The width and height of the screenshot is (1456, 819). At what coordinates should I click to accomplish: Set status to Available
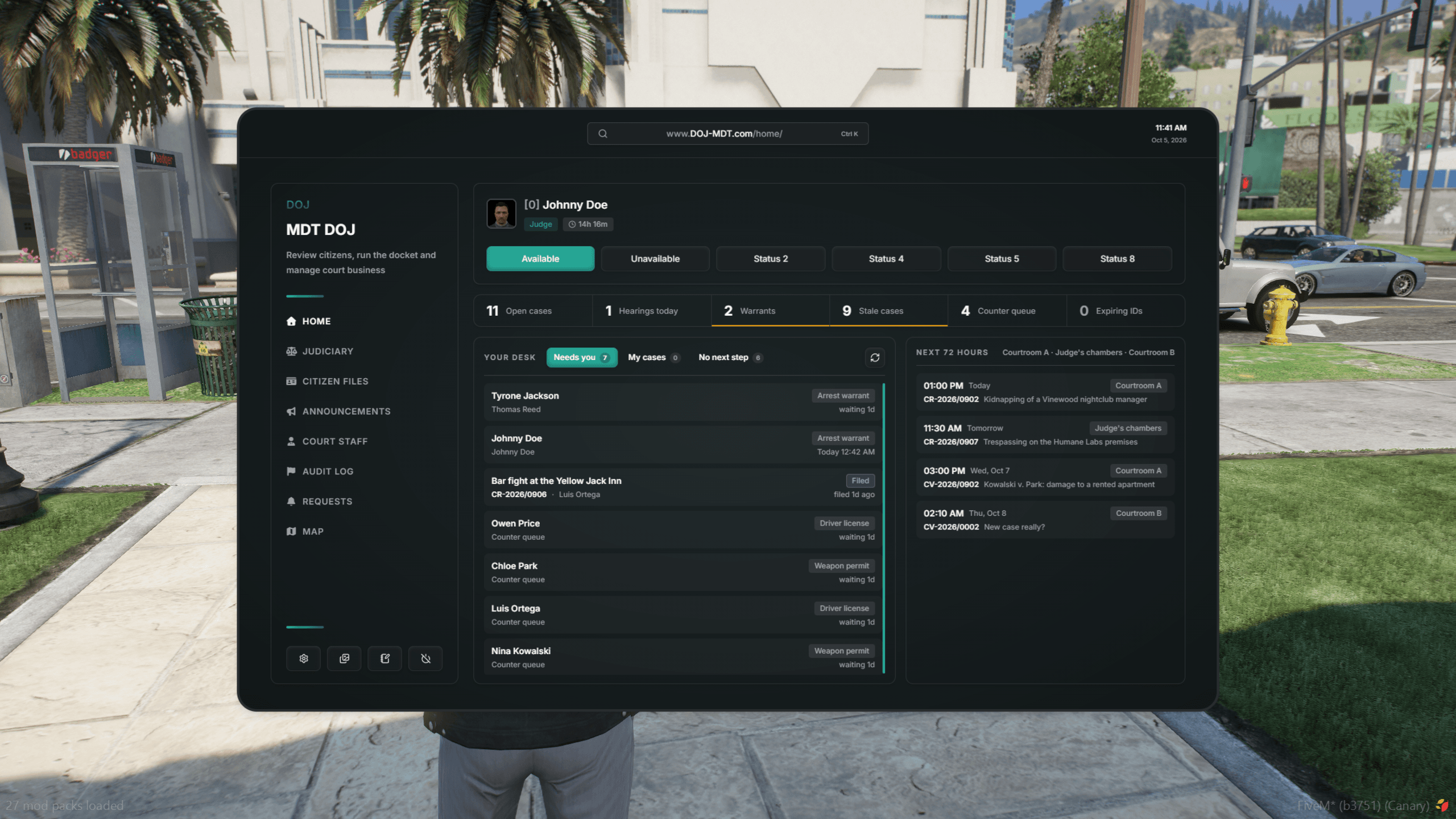click(x=540, y=259)
